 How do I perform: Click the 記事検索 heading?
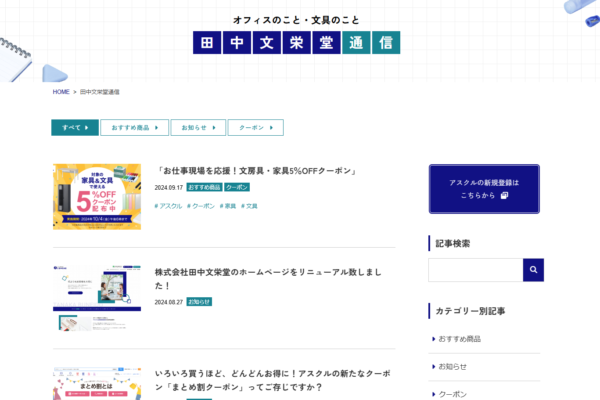pyautogui.click(x=453, y=243)
